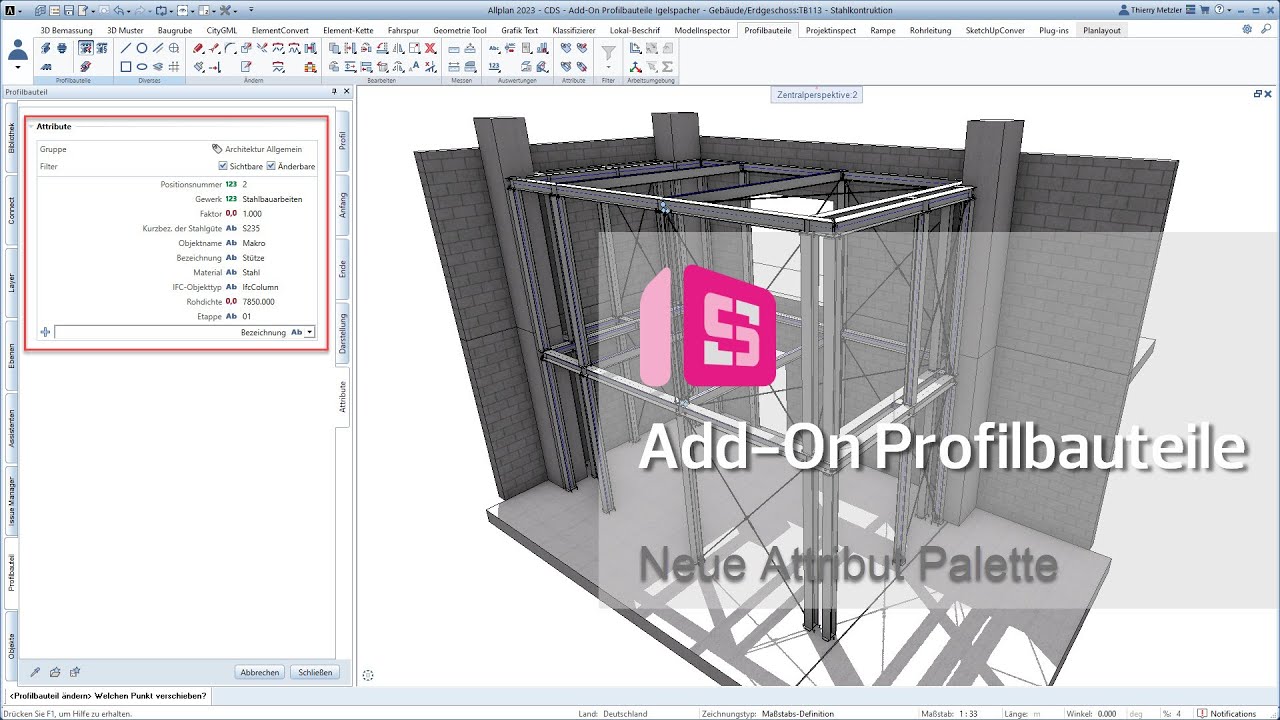This screenshot has width=1280, height=720.
Task: Click the IFC-Objekttyp value IfcColumn
Action: (x=260, y=287)
